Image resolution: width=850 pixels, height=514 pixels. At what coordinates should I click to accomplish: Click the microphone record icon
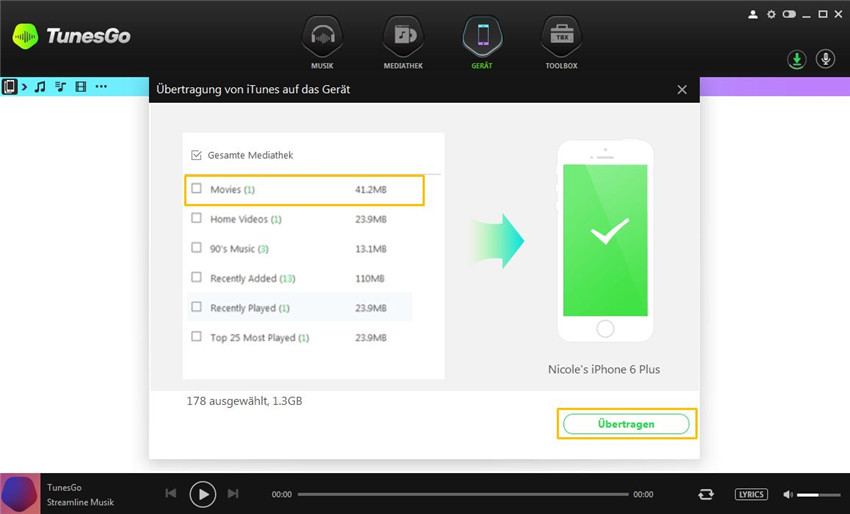[825, 59]
